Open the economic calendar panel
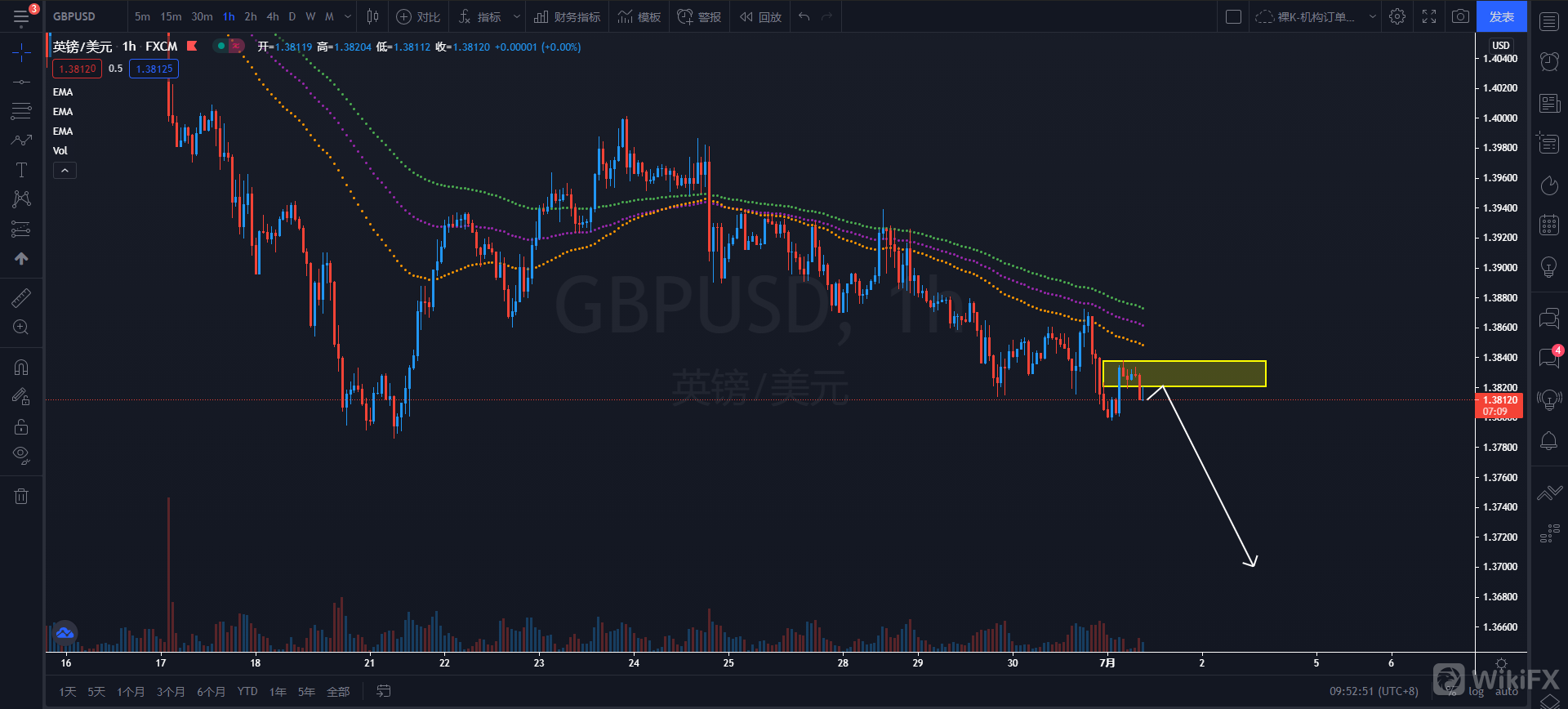Image resolution: width=1568 pixels, height=709 pixels. point(1549,225)
